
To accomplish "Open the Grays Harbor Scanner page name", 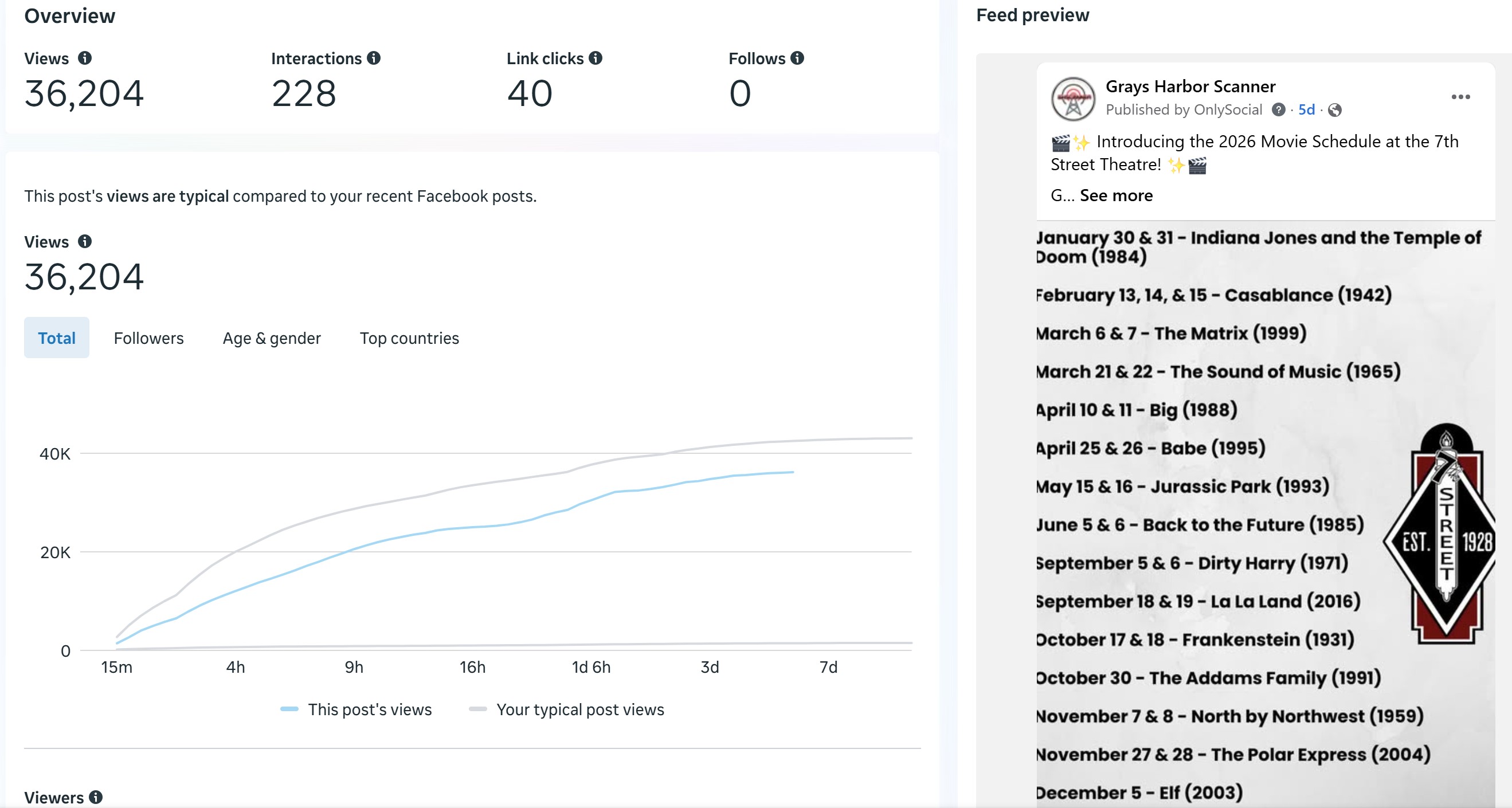I will point(1190,87).
